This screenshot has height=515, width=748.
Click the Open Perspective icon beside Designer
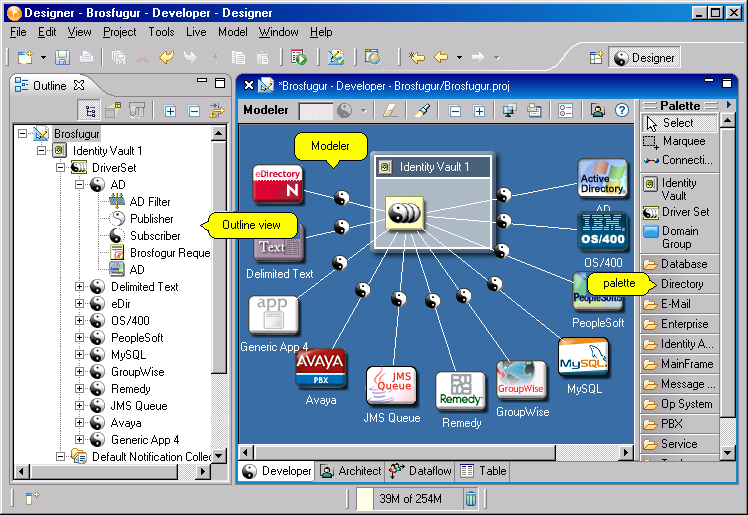596,58
